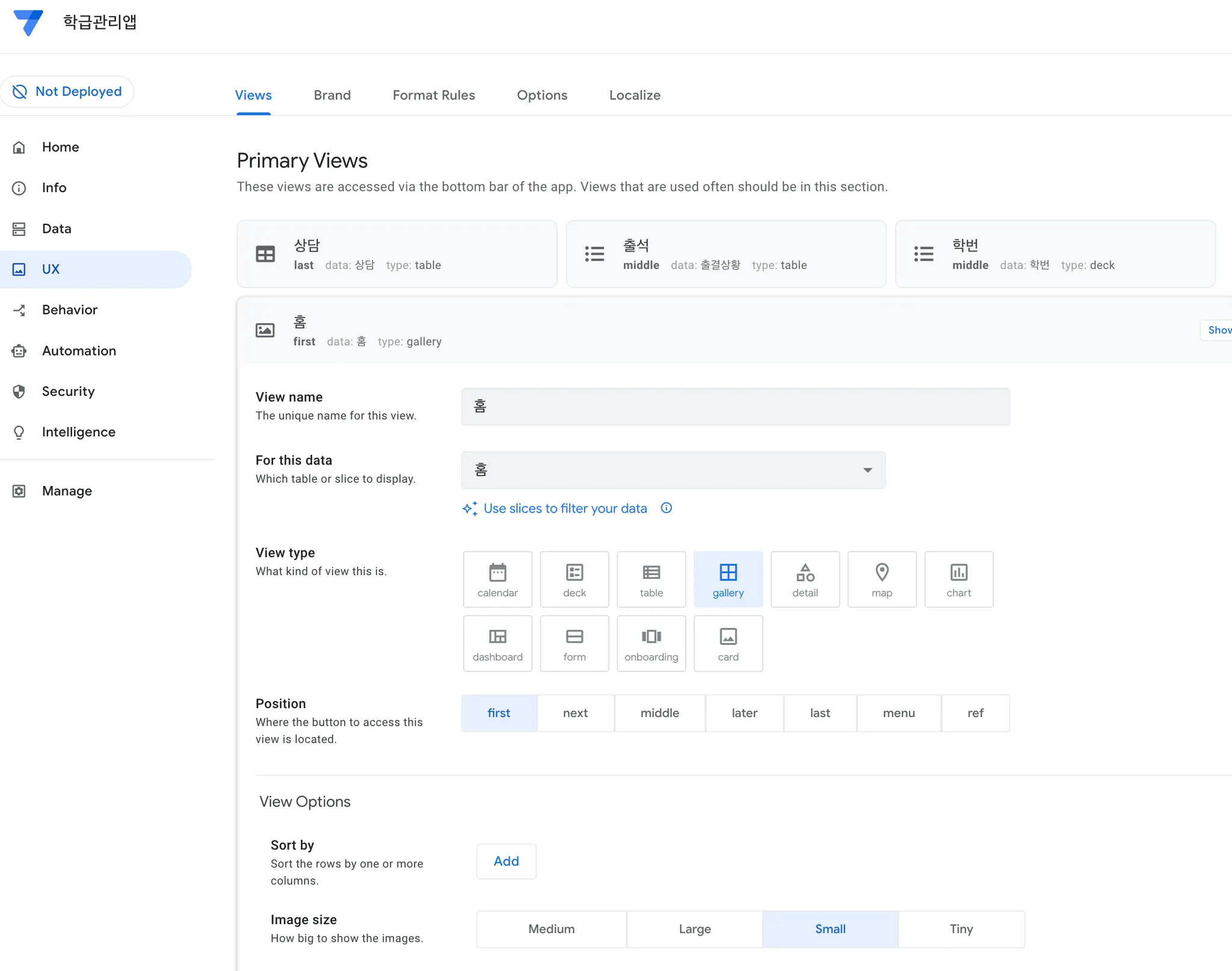The height and width of the screenshot is (971, 1232).
Task: Open the Brand tab
Action: click(x=331, y=95)
